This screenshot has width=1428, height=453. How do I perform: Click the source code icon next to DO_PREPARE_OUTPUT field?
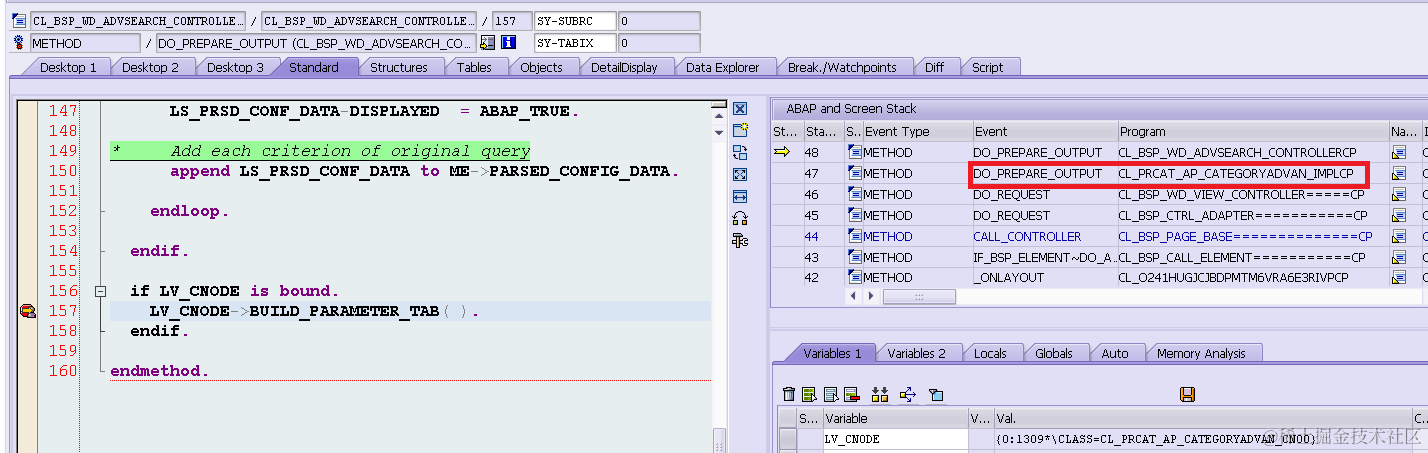coord(488,43)
